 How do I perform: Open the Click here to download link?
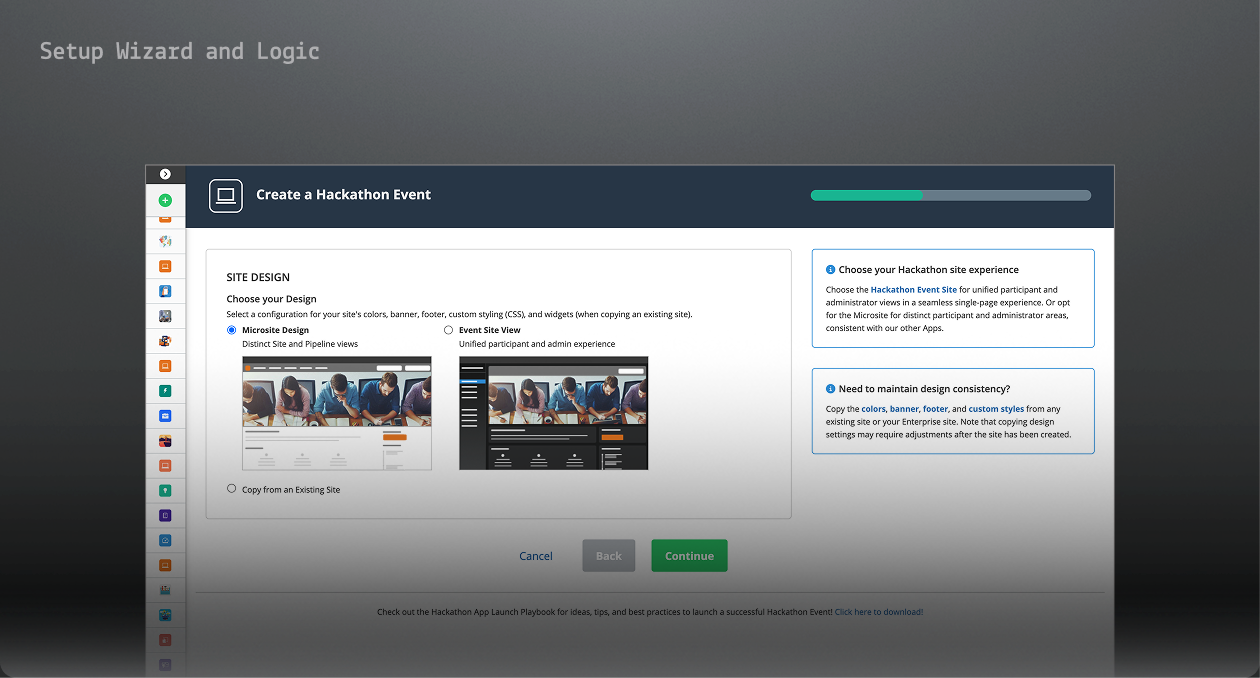[x=879, y=612]
